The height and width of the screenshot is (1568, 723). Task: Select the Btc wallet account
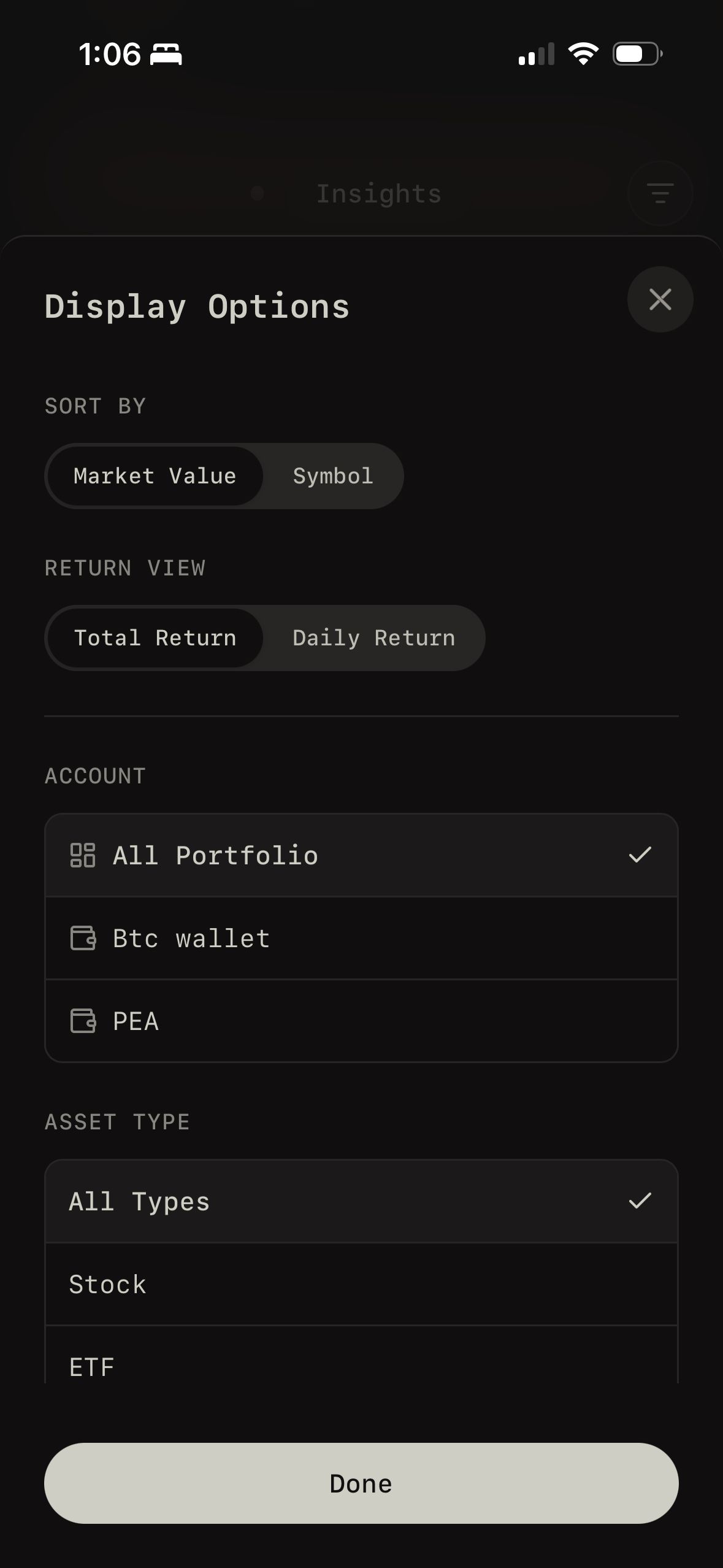(362, 937)
